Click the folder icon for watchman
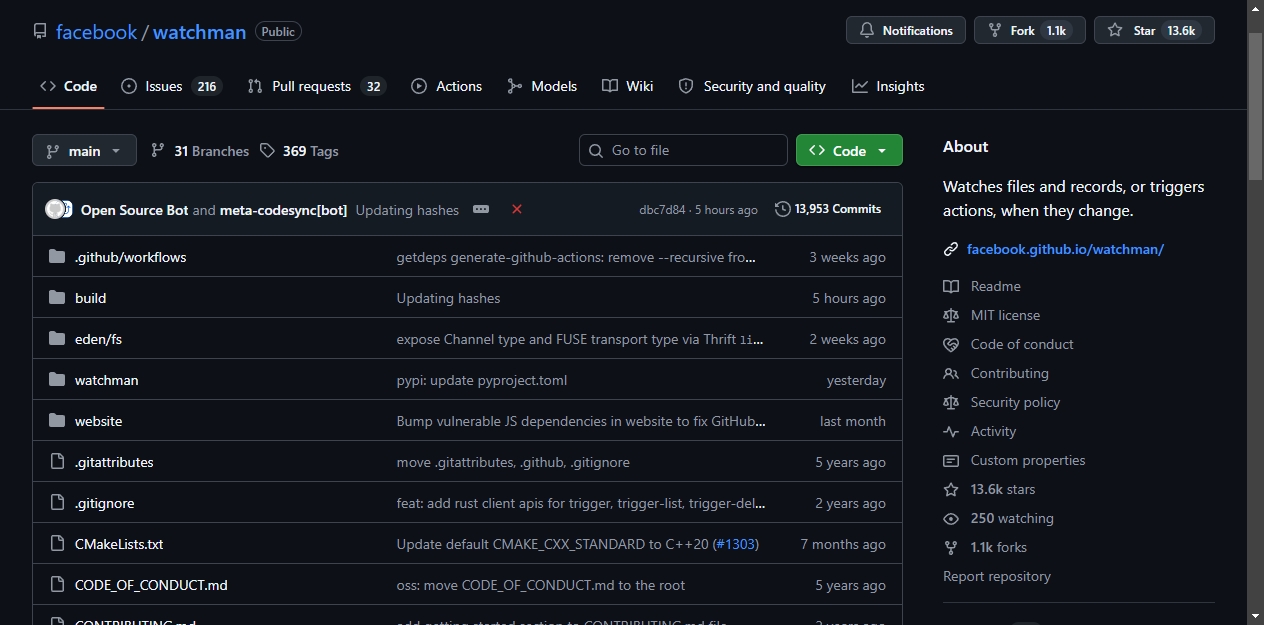The width and height of the screenshot is (1264, 625). (57, 380)
